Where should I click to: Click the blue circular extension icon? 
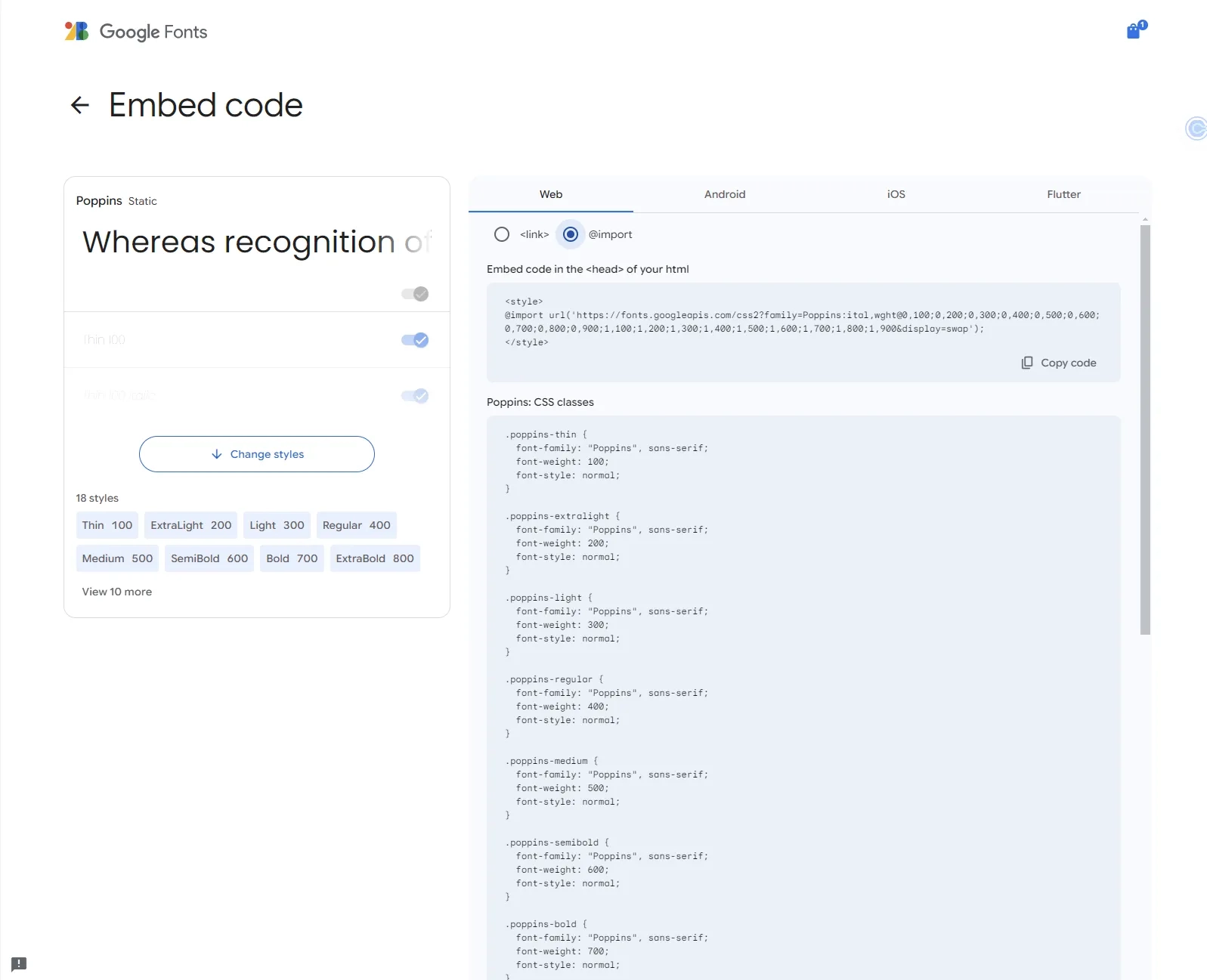click(1196, 128)
